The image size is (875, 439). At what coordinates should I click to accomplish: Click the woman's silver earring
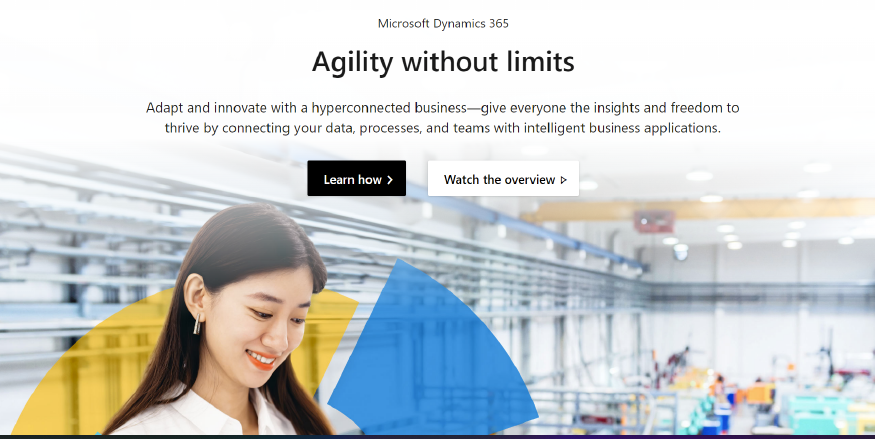(197, 324)
